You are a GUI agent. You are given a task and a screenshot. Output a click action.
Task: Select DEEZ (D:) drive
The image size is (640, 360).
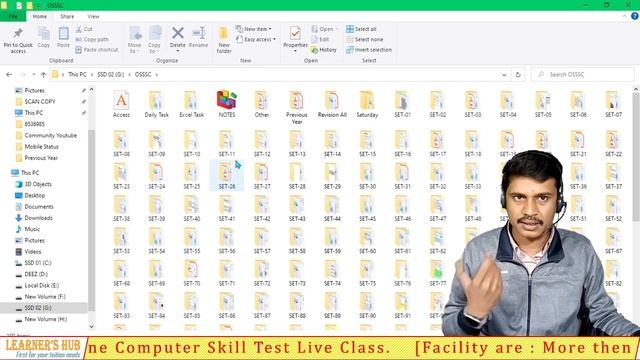pos(36,274)
